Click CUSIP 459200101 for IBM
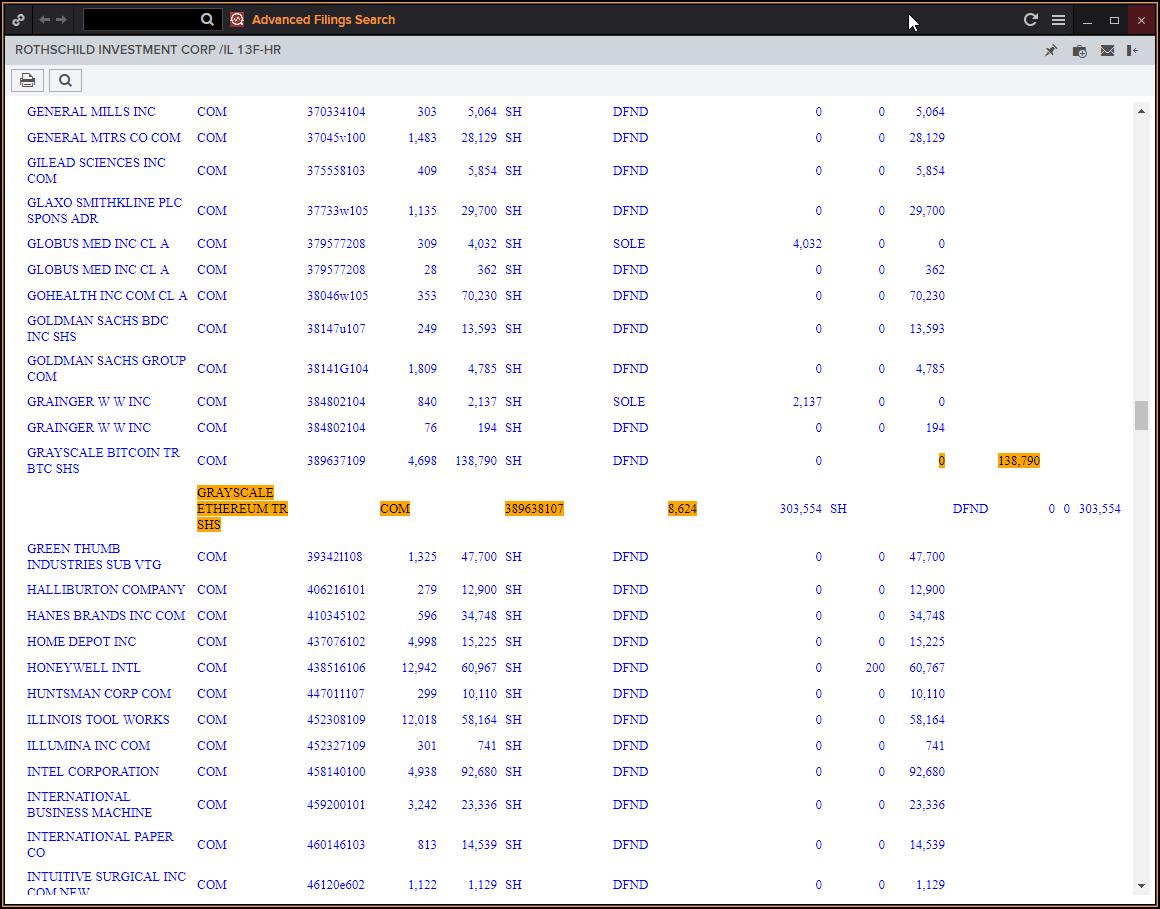Viewport: 1160px width, 909px height. coord(336,805)
